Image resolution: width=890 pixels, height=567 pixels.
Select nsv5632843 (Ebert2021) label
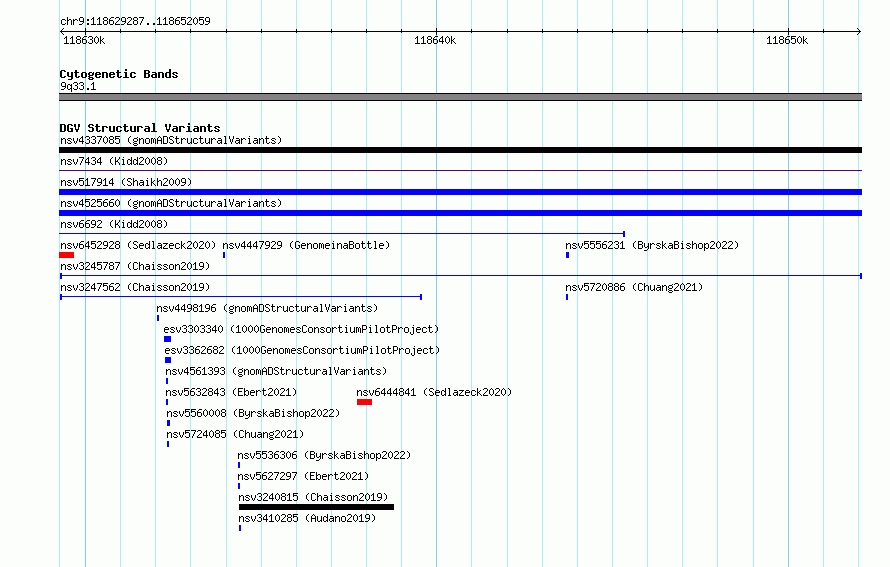231,392
